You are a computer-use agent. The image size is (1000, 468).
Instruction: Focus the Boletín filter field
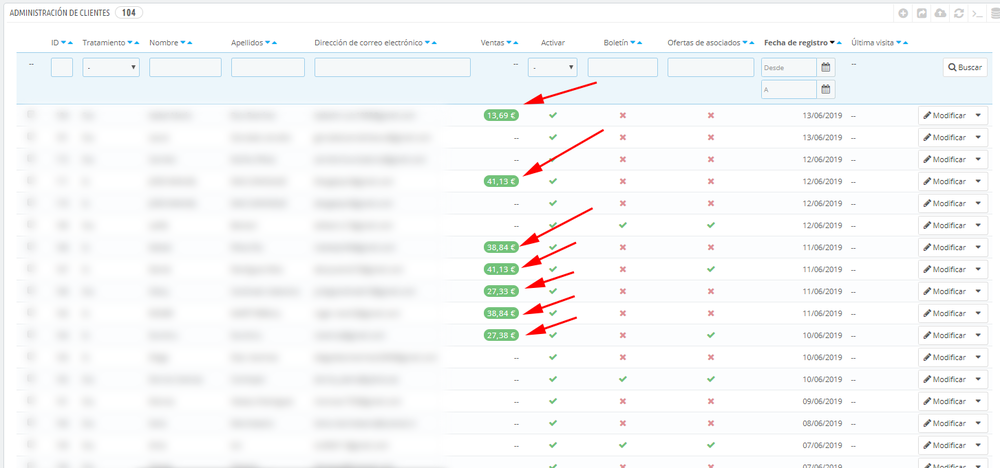point(622,67)
